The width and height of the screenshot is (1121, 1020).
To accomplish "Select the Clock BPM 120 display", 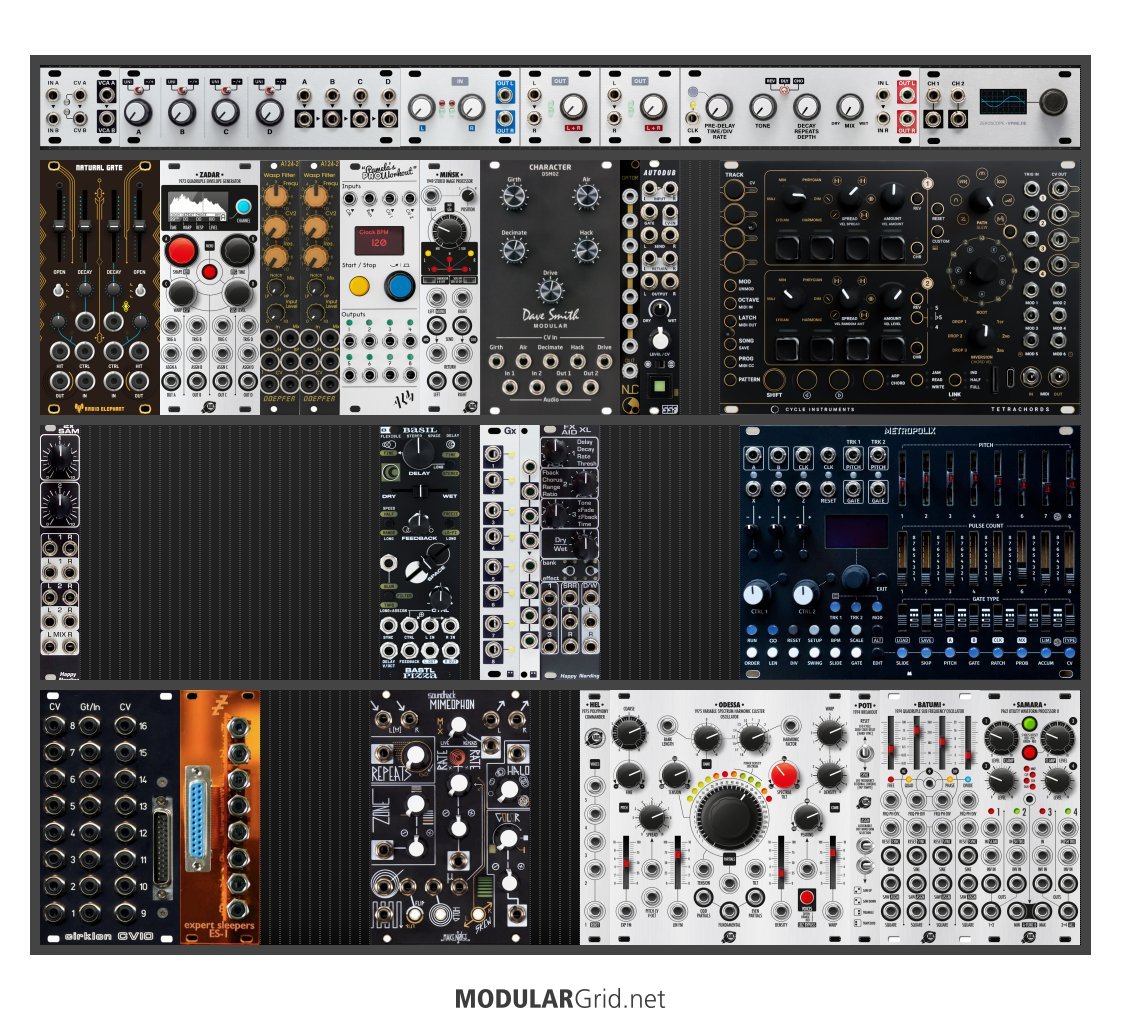I will click(379, 241).
